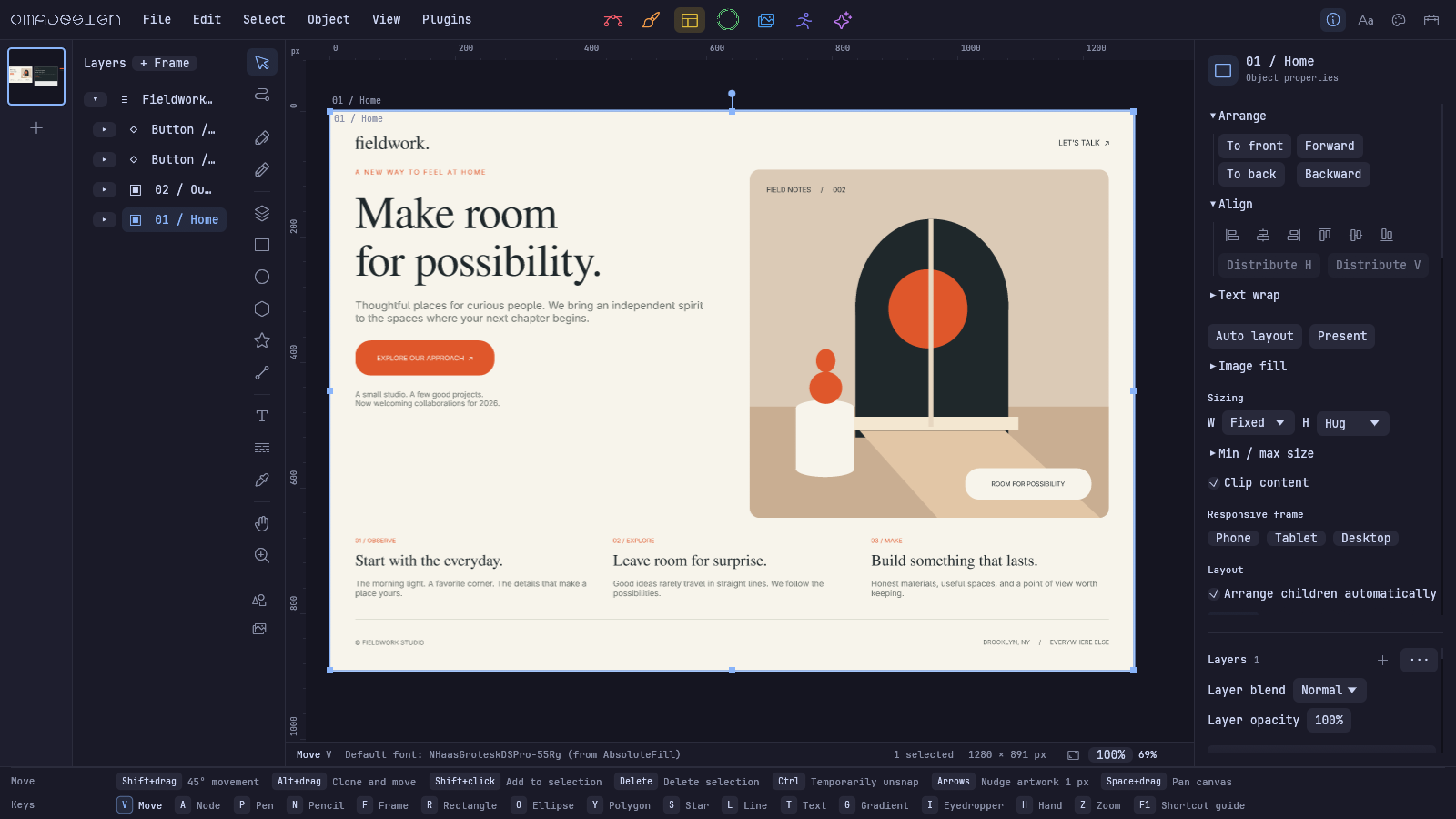The width and height of the screenshot is (1456, 819).
Task: Open the sparkle AI workspace icon
Action: [843, 20]
